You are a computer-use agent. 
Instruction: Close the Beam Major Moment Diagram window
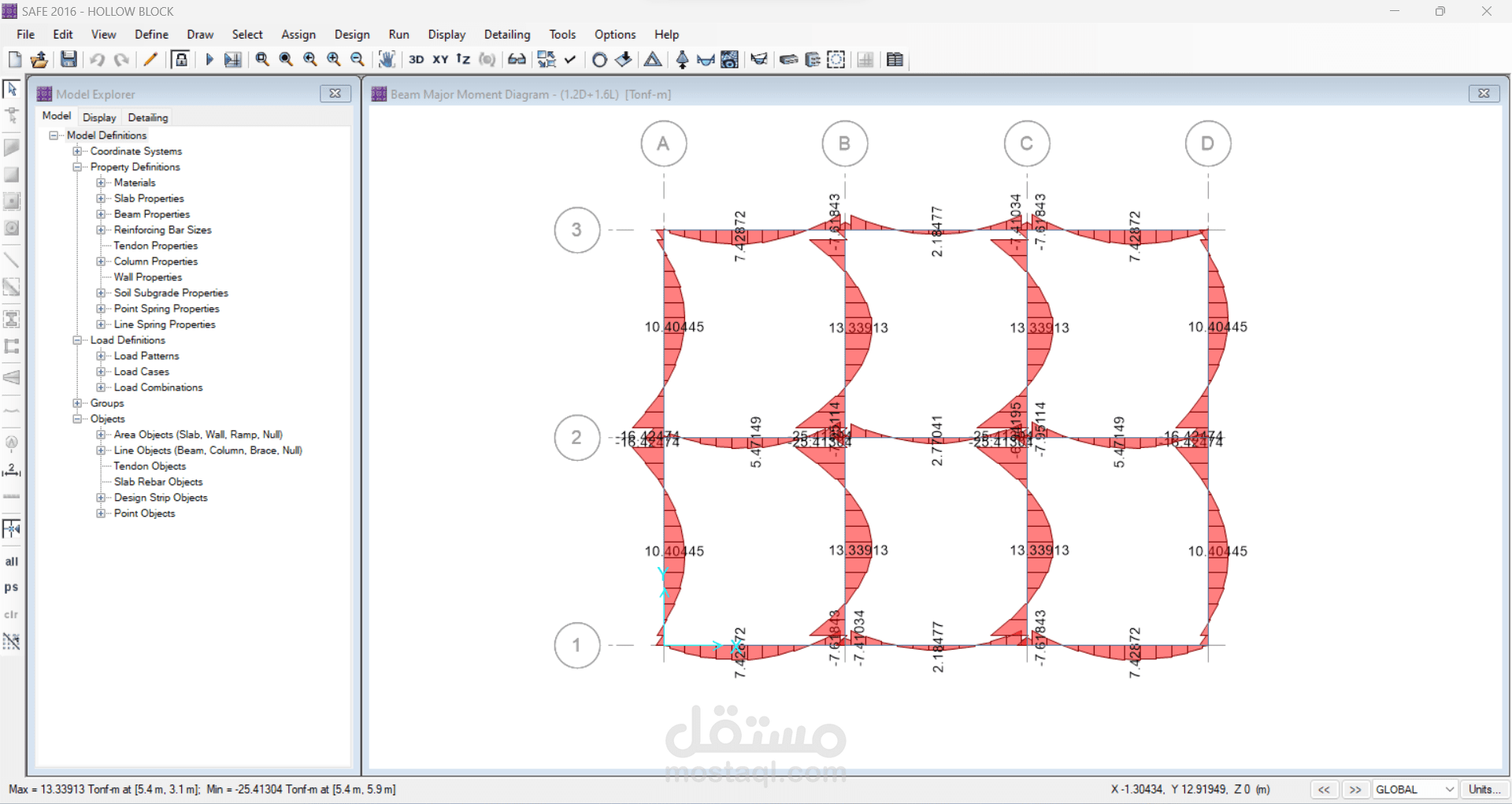[x=1484, y=94]
